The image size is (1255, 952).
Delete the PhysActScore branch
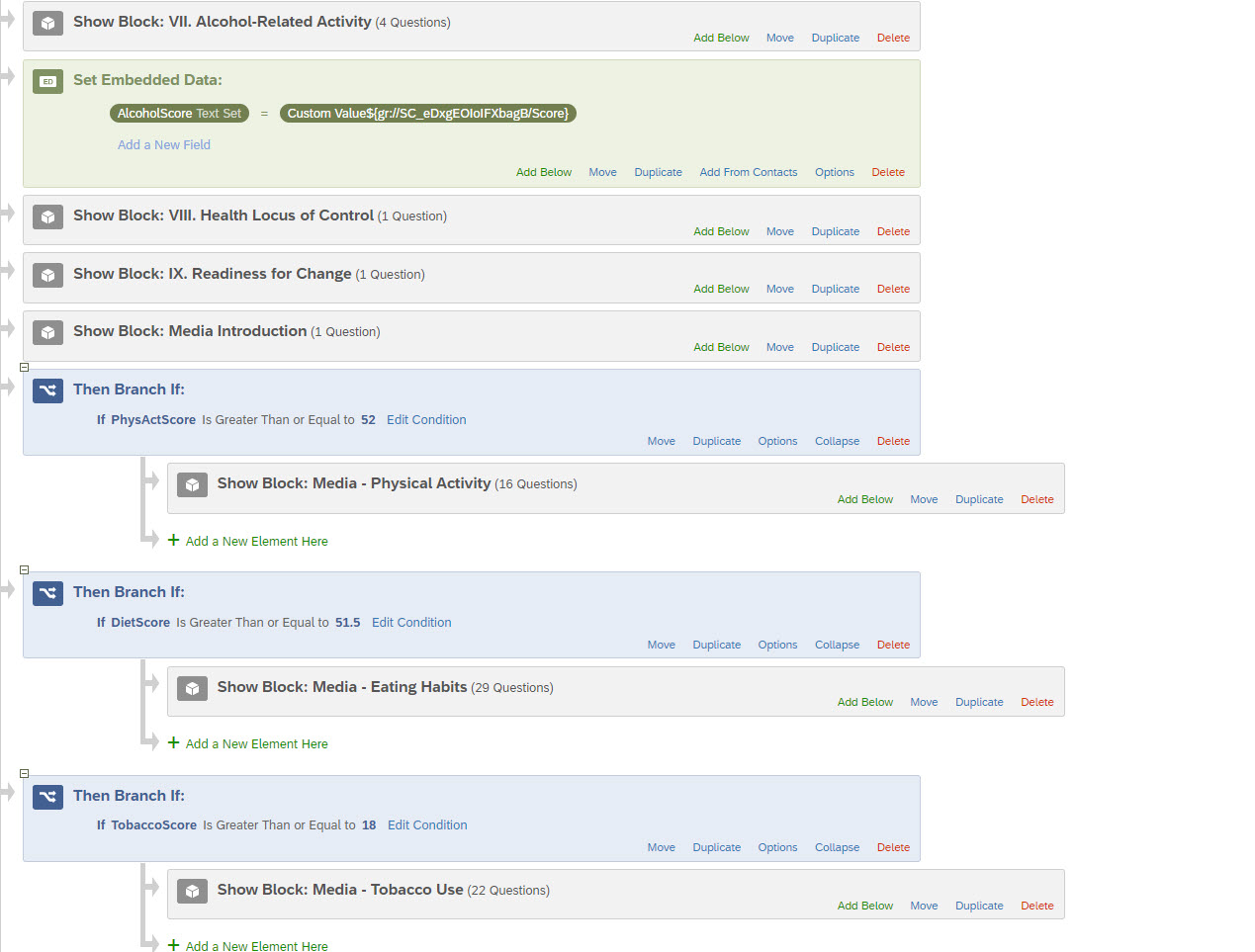pos(893,442)
